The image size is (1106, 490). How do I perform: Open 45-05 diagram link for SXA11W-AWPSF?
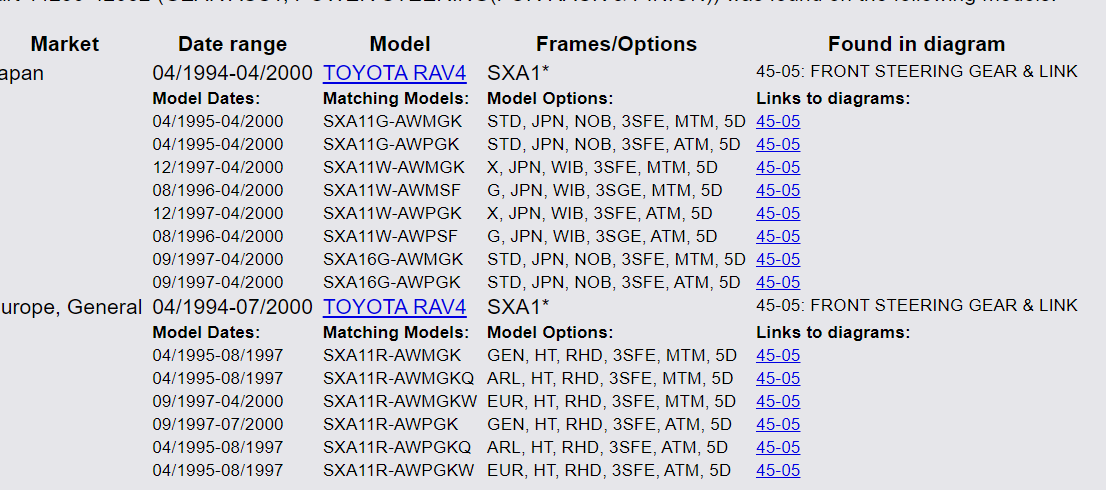tap(778, 236)
